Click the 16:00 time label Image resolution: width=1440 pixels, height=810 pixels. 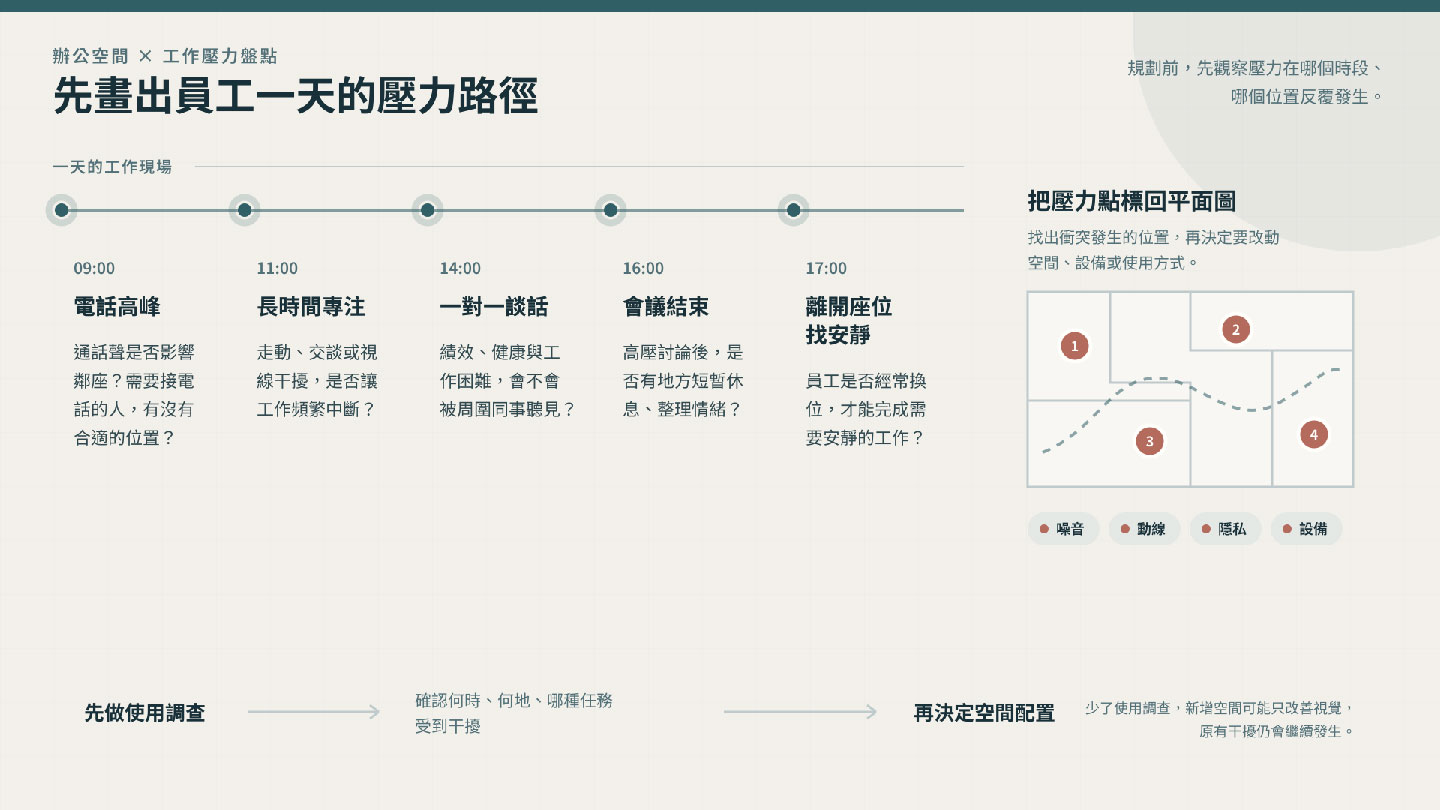coord(643,268)
